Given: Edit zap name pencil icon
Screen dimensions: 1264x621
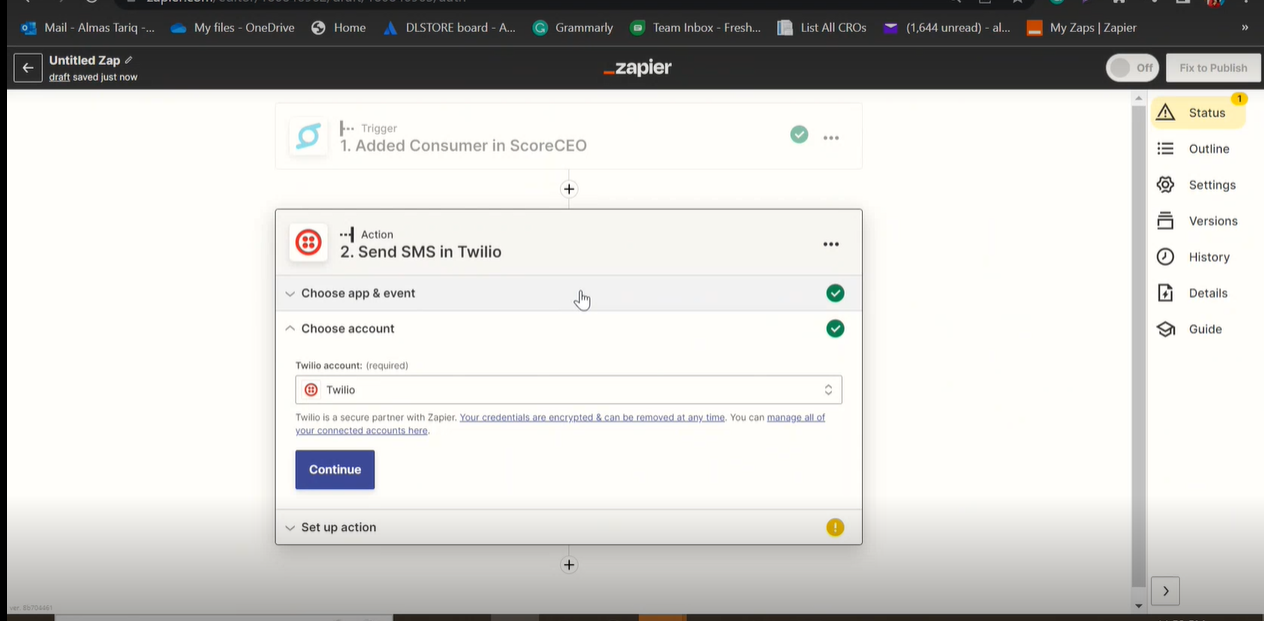Looking at the screenshot, I should coord(129,60).
